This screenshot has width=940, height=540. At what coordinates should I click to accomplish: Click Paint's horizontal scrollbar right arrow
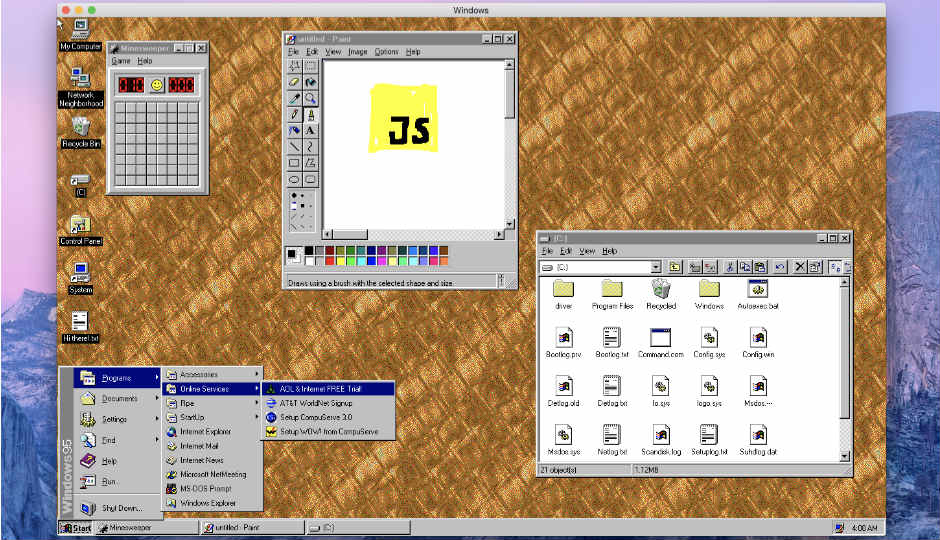click(499, 234)
